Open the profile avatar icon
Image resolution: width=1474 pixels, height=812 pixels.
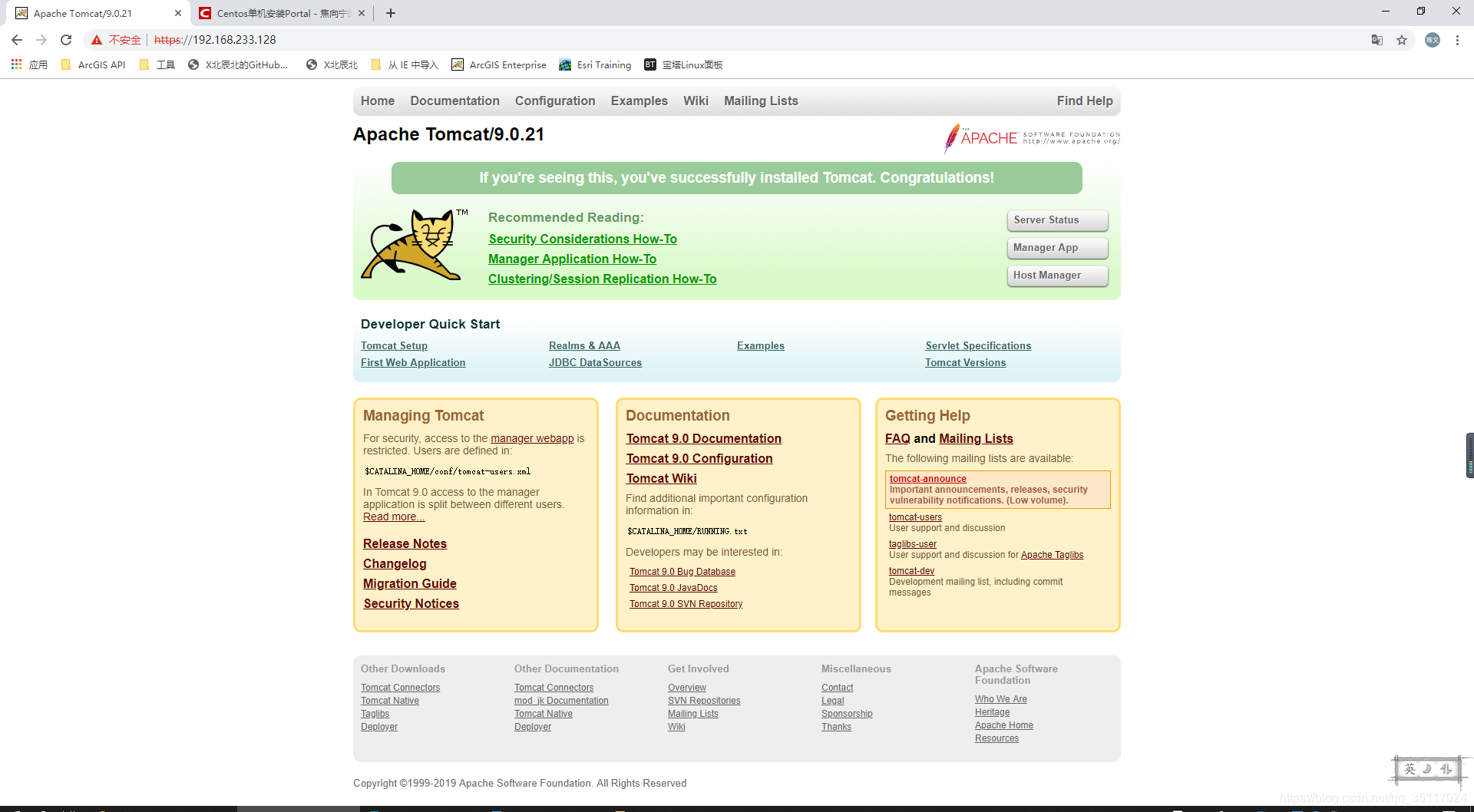pos(1433,40)
